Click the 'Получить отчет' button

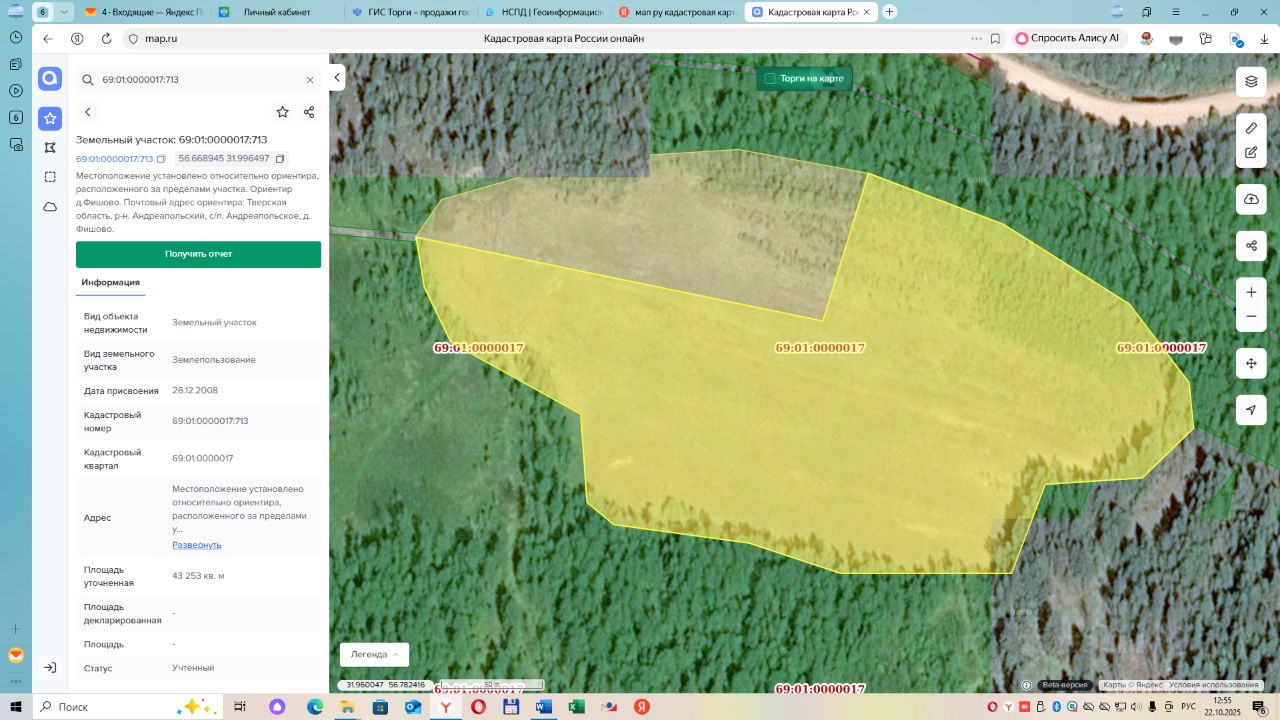point(198,254)
